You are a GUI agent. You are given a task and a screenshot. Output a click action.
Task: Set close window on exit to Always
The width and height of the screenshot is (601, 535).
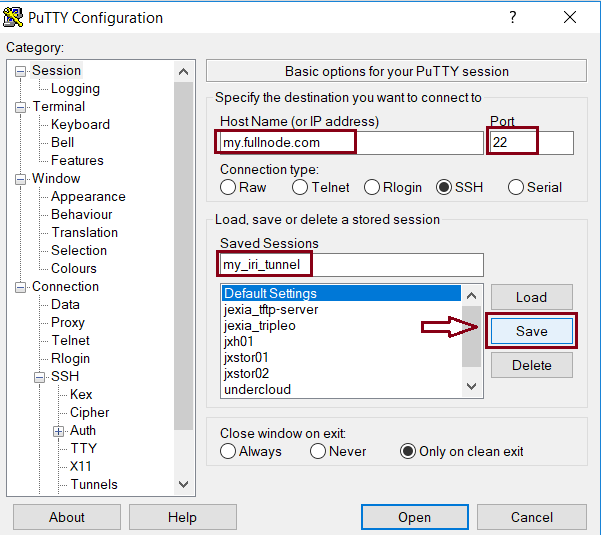point(228,451)
